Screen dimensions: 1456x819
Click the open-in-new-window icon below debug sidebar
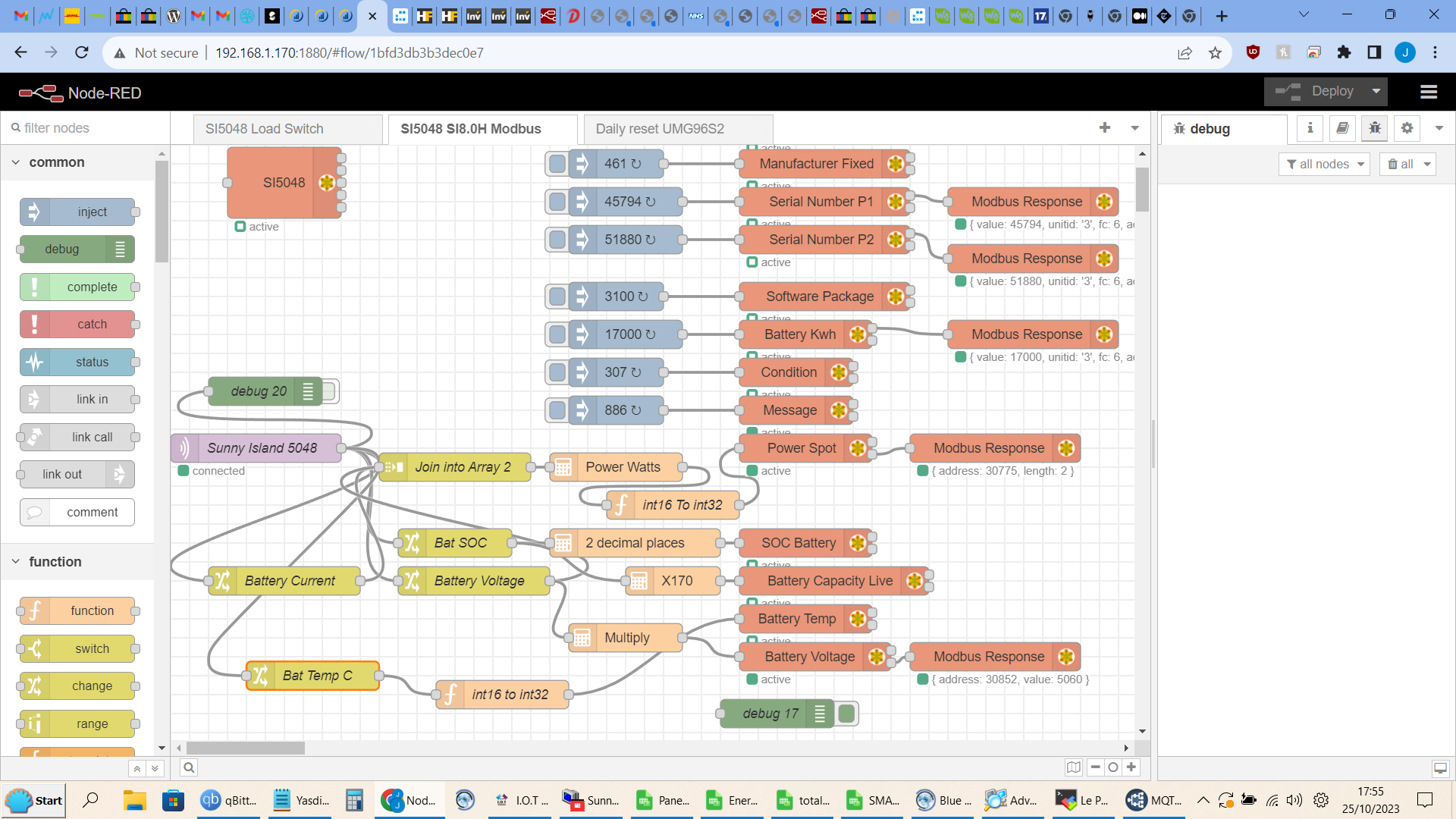point(1440,768)
